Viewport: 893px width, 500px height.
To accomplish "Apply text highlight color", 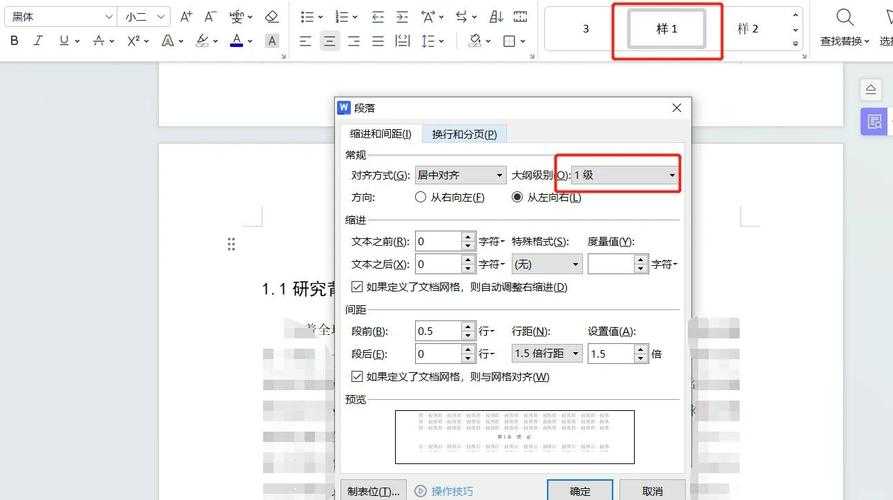I will [x=202, y=40].
